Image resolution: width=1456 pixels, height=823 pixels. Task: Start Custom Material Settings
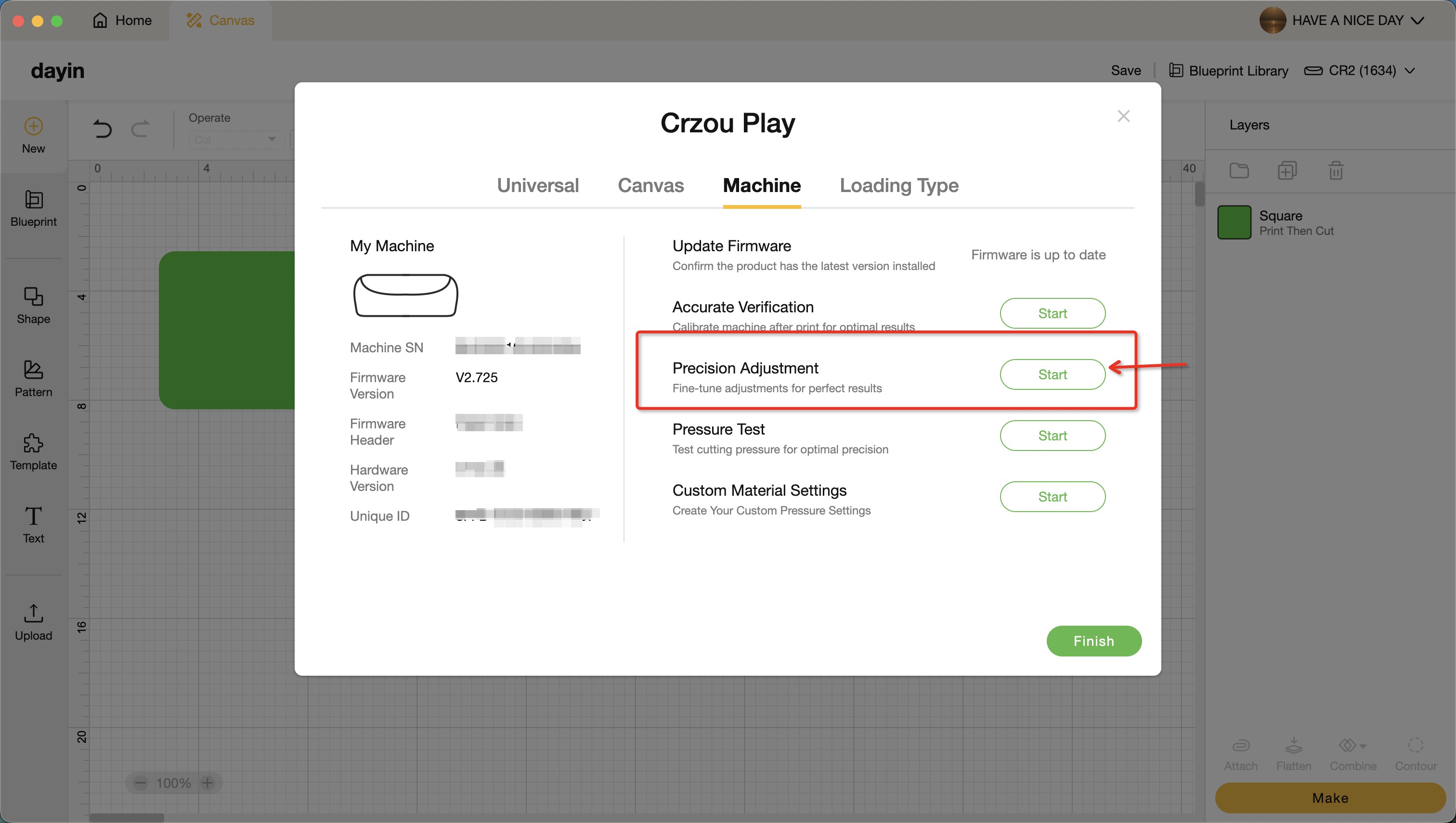tap(1053, 496)
